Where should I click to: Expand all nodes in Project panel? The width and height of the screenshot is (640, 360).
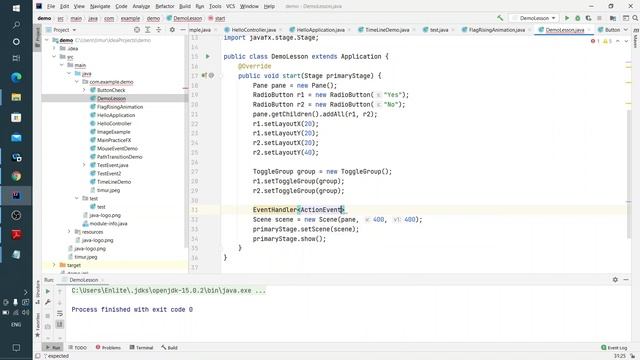pyautogui.click(x=148, y=30)
